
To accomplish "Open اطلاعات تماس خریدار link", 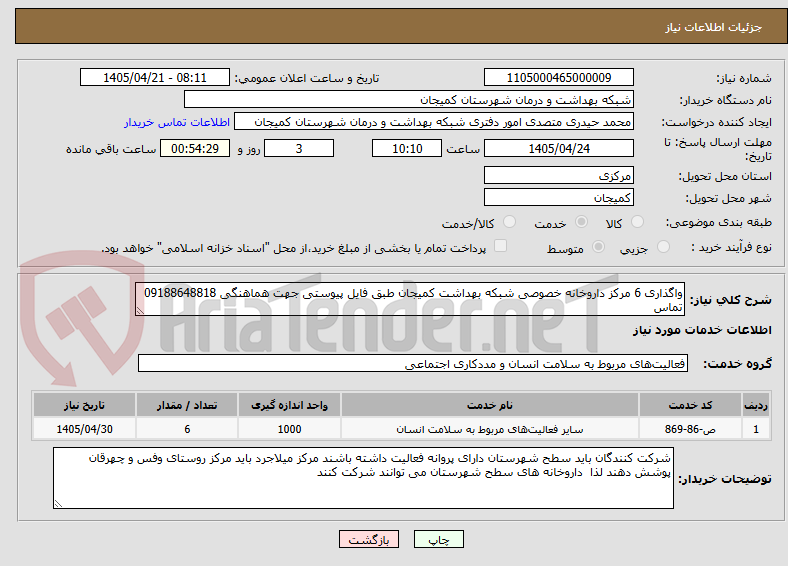I will click(177, 122).
